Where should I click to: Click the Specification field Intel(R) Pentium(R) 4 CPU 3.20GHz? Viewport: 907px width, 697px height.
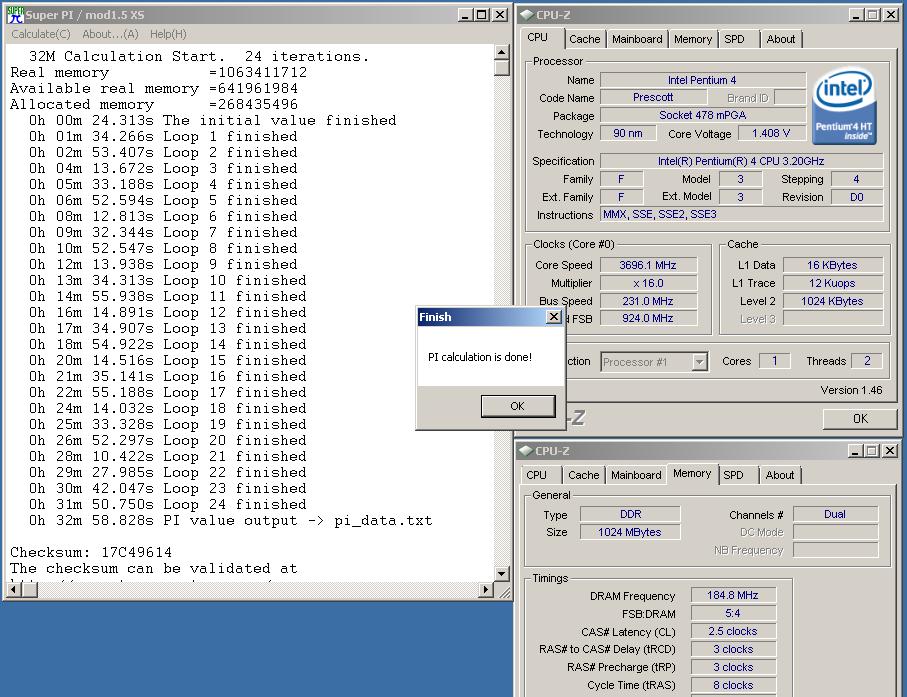click(x=741, y=161)
